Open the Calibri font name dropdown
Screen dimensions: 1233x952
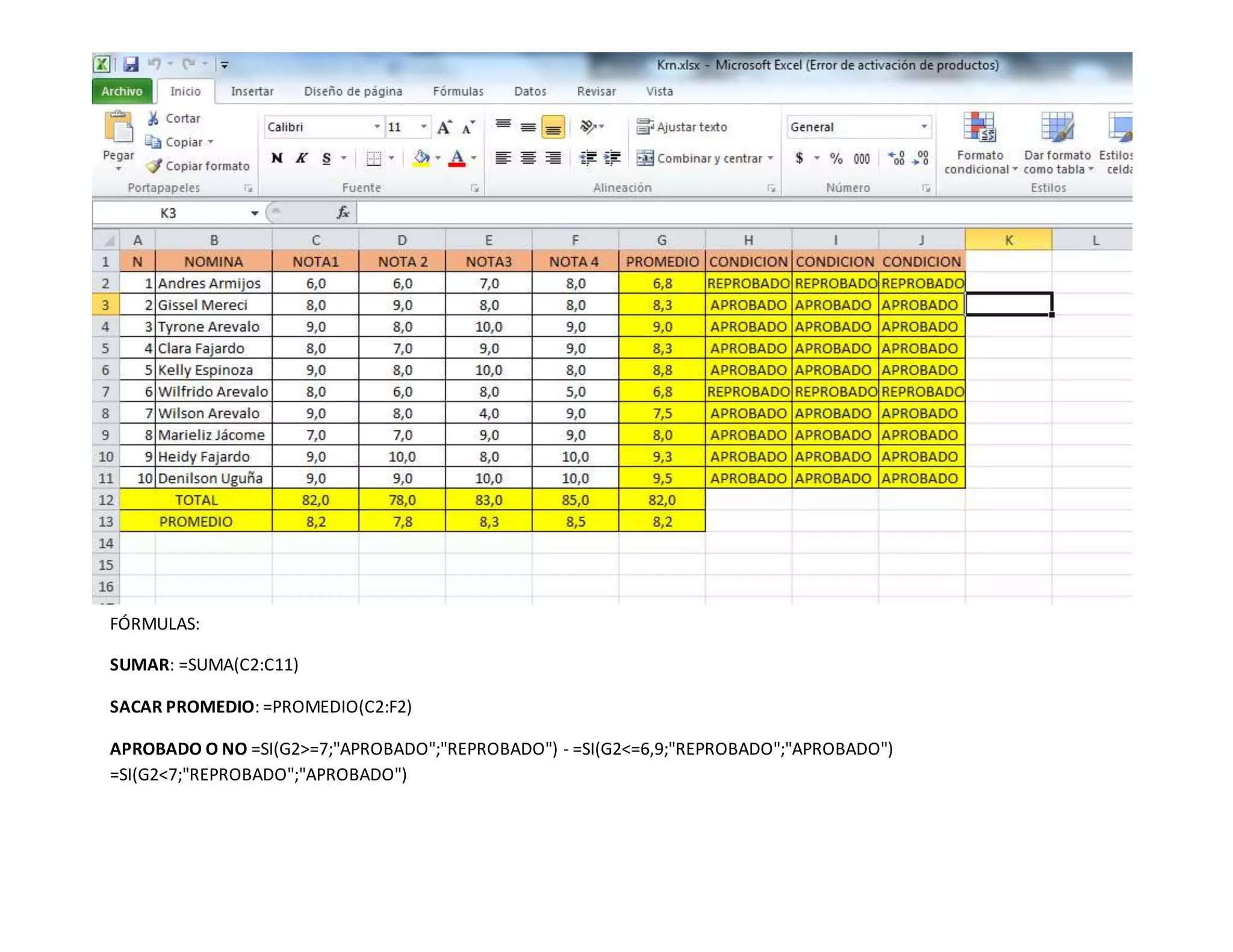tap(377, 127)
